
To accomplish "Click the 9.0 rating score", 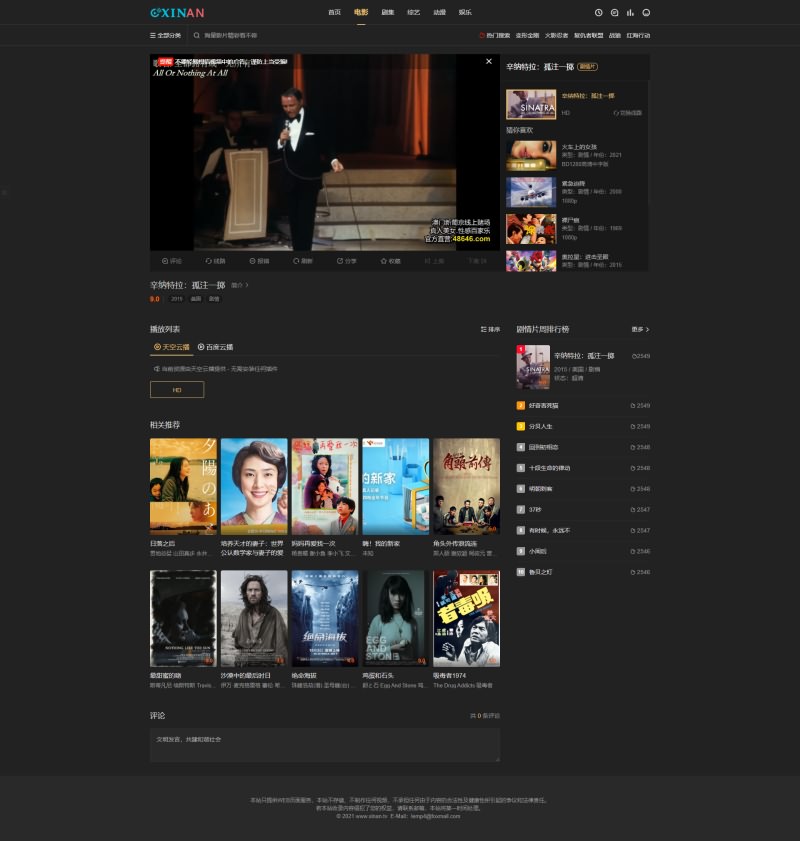I will [x=154, y=299].
